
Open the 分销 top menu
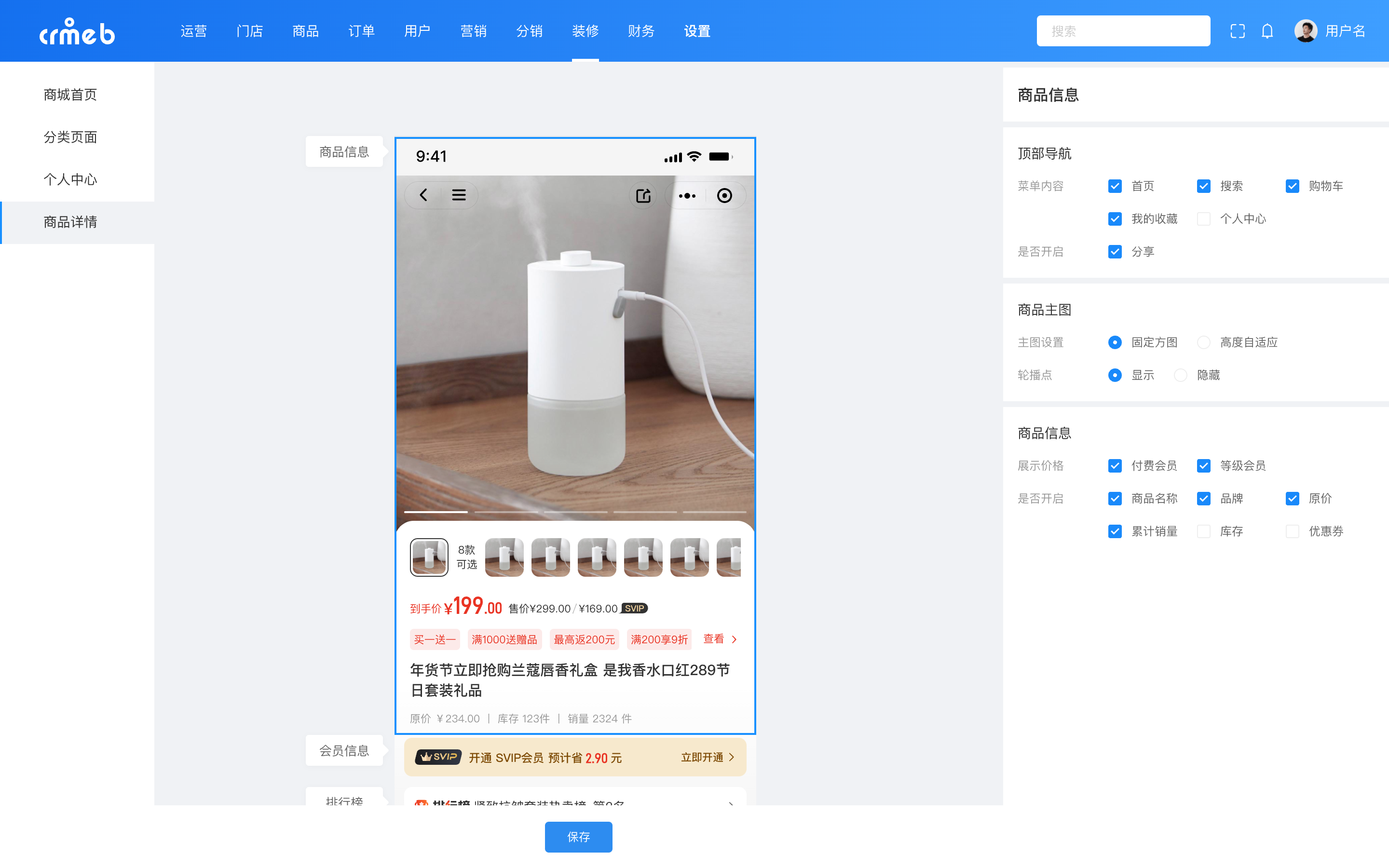(x=529, y=31)
